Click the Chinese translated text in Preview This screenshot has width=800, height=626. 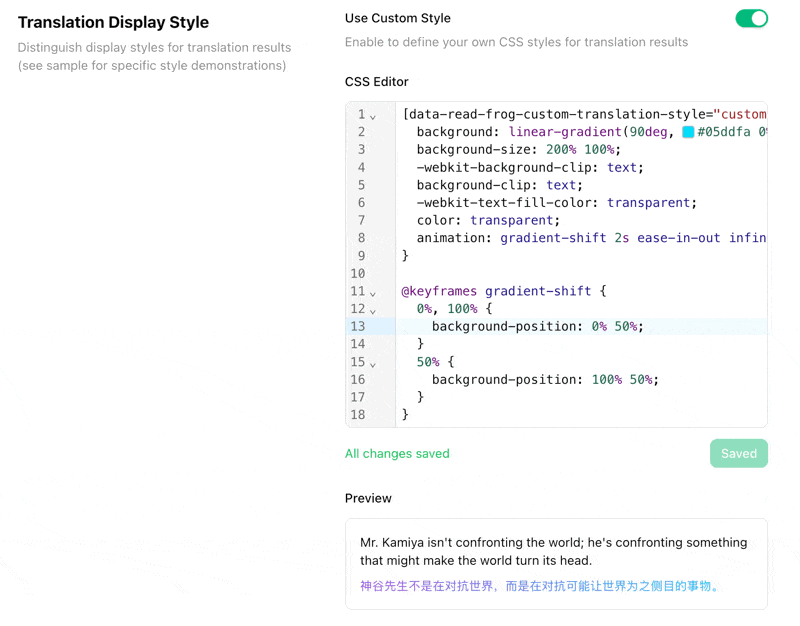point(540,586)
